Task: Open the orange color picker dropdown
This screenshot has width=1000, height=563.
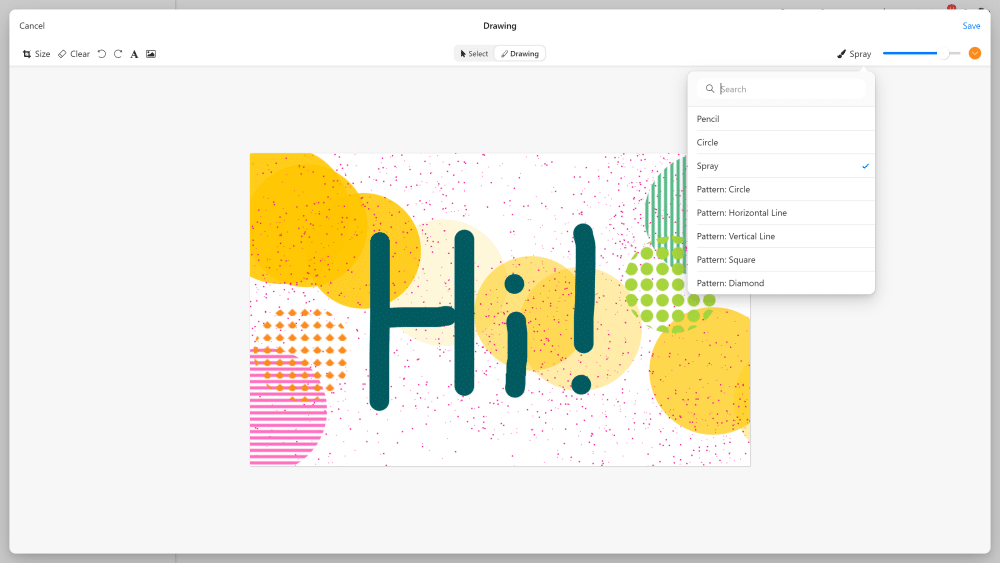Action: [975, 53]
